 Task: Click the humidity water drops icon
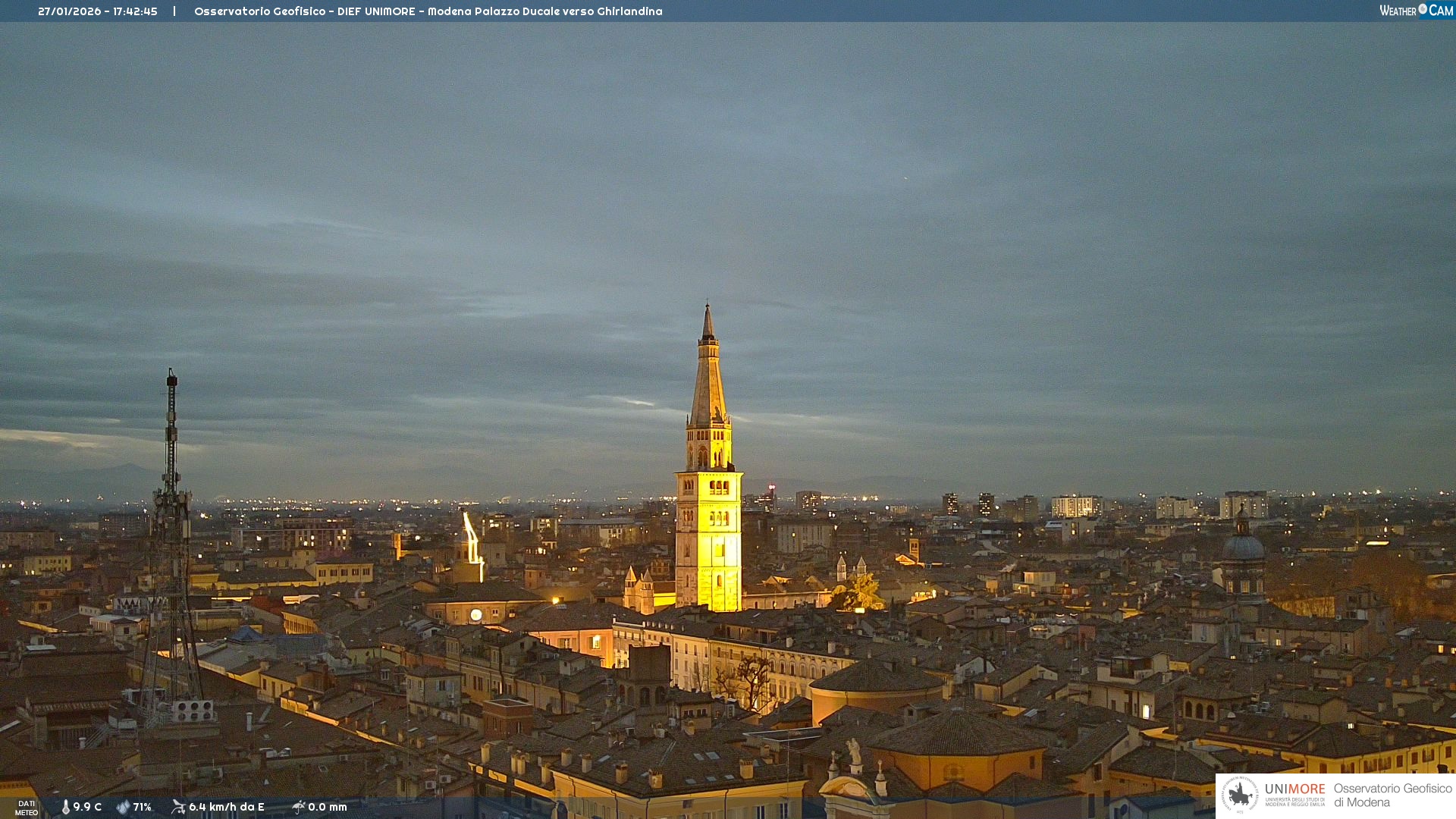pos(123,807)
